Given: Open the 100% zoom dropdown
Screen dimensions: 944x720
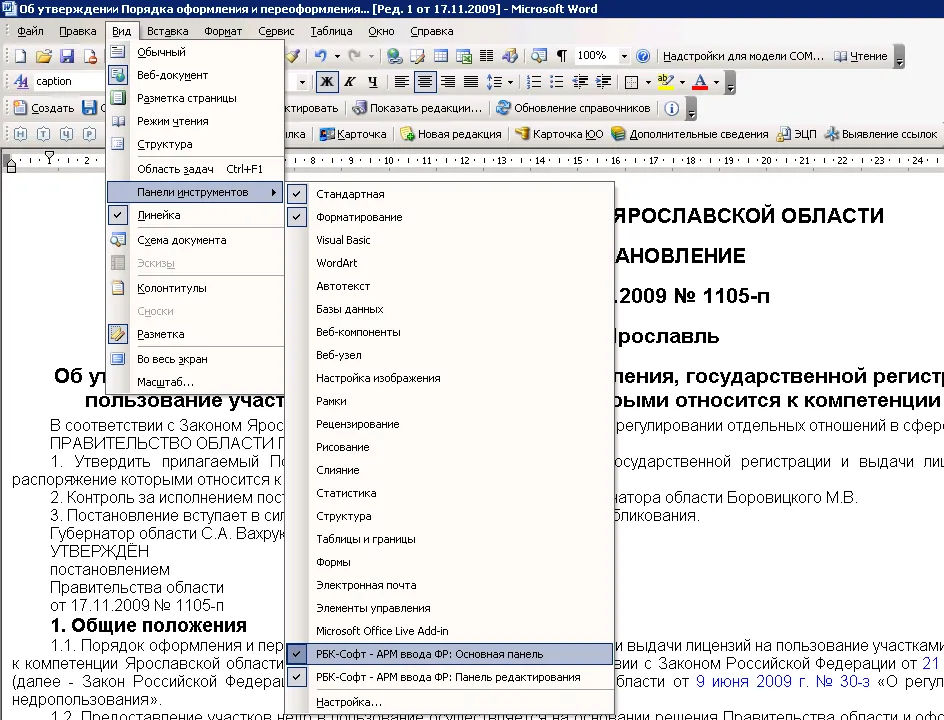Looking at the screenshot, I should tap(624, 56).
